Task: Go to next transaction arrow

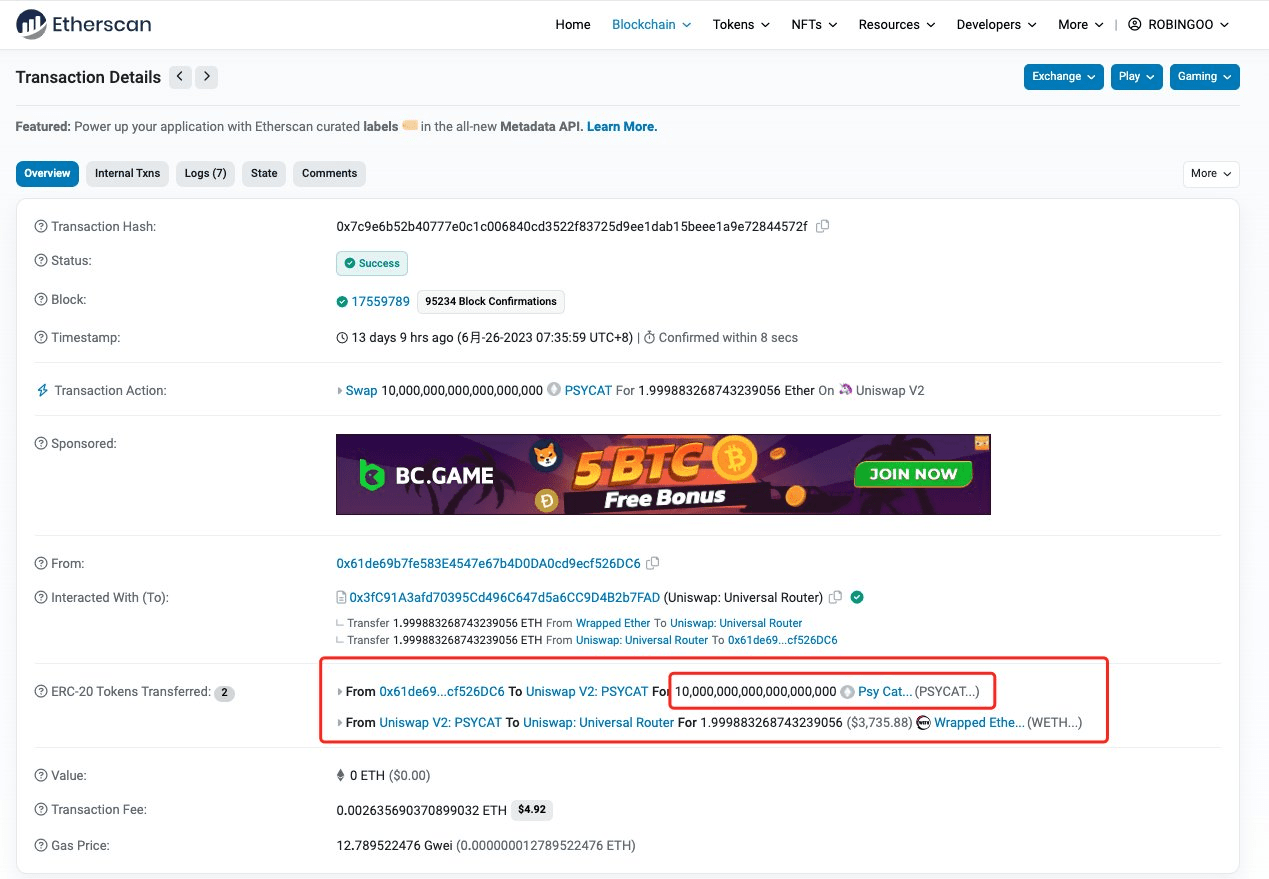Action: click(206, 77)
